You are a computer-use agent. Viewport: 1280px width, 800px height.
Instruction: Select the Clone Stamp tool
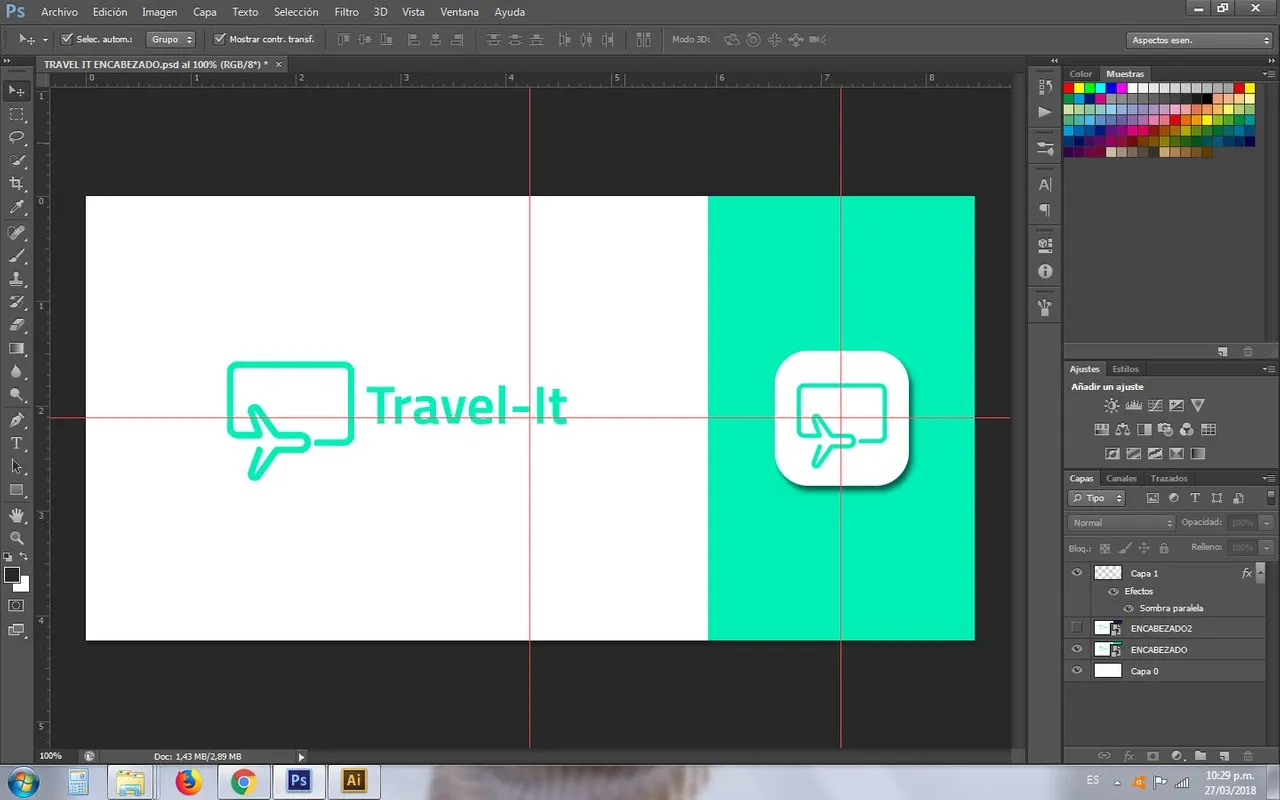coord(16,279)
